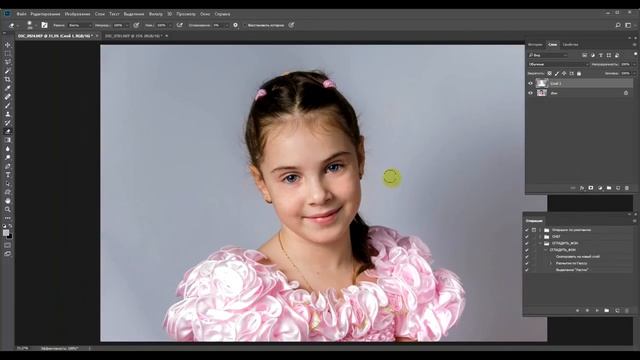The image size is (640, 360).
Task: Select the Pen tool
Action: [7, 166]
